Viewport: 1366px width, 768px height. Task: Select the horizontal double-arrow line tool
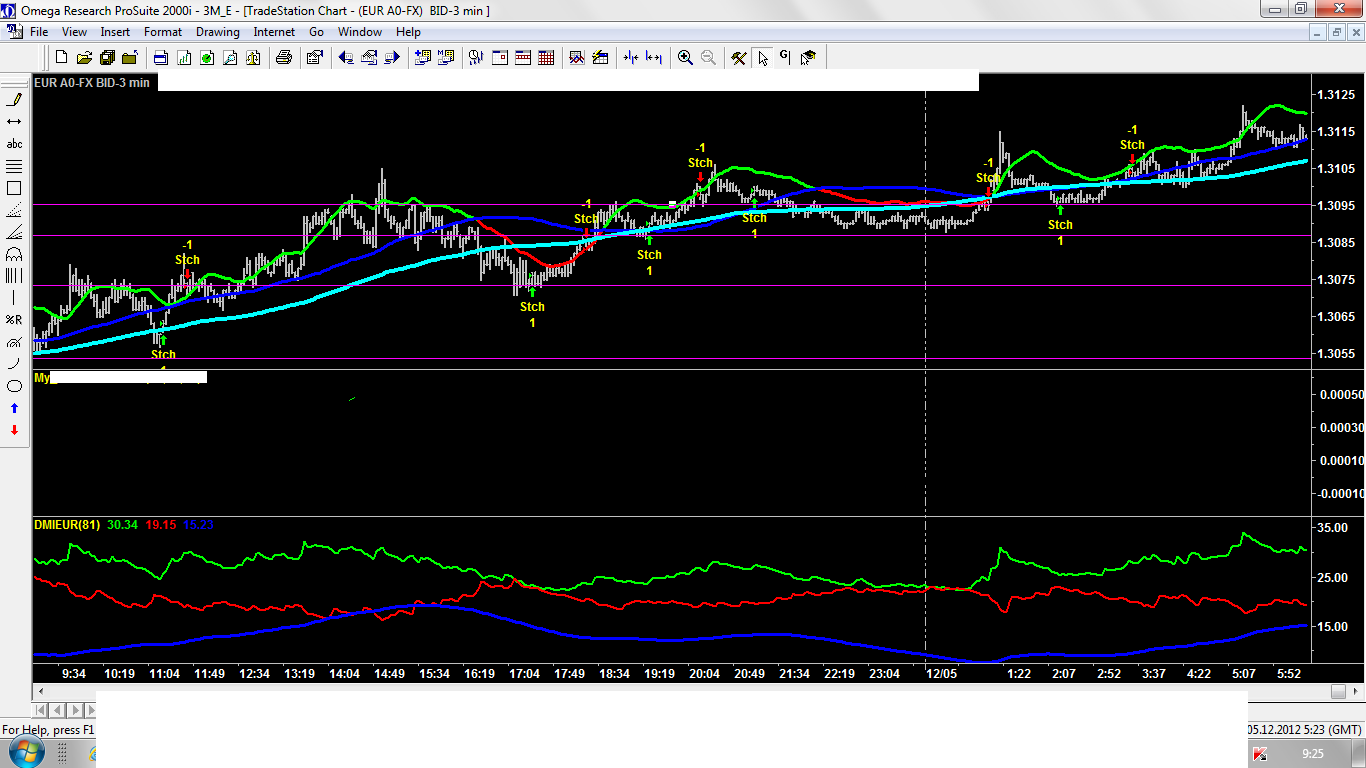[x=14, y=121]
